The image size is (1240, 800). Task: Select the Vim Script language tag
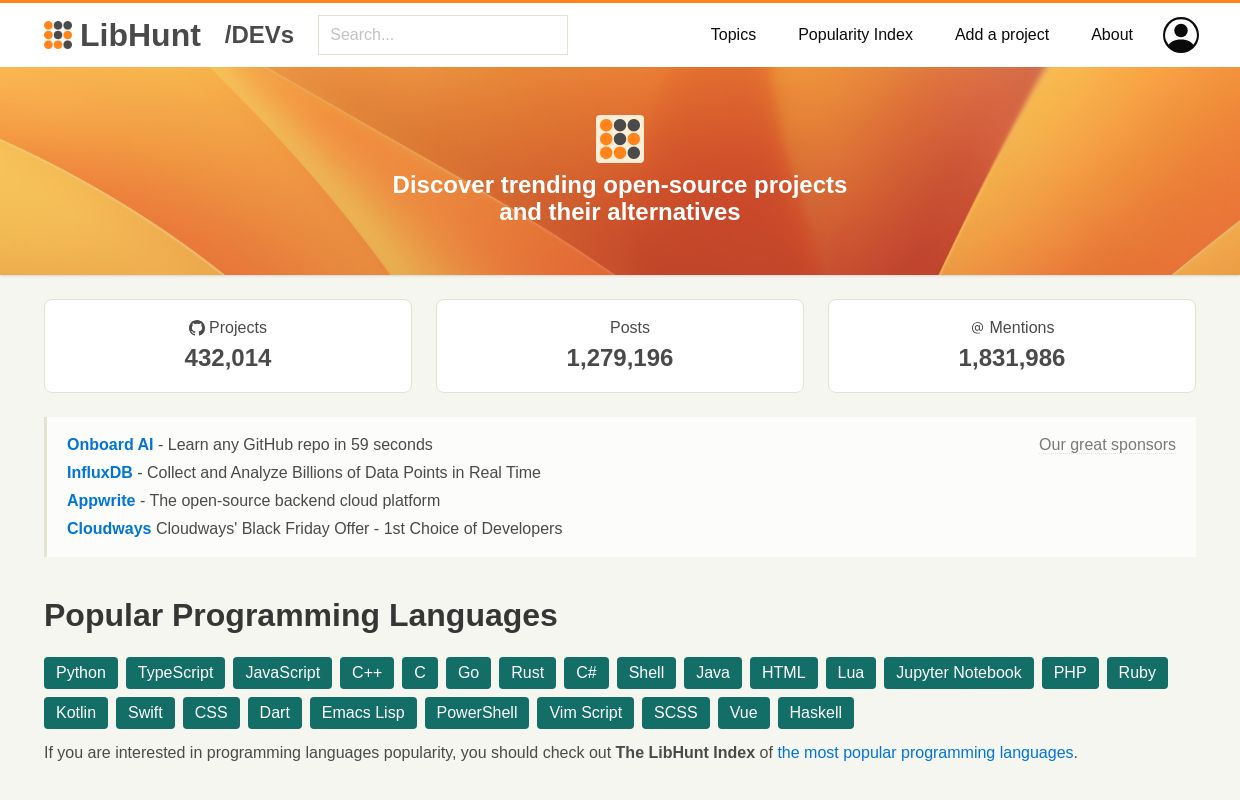click(585, 713)
